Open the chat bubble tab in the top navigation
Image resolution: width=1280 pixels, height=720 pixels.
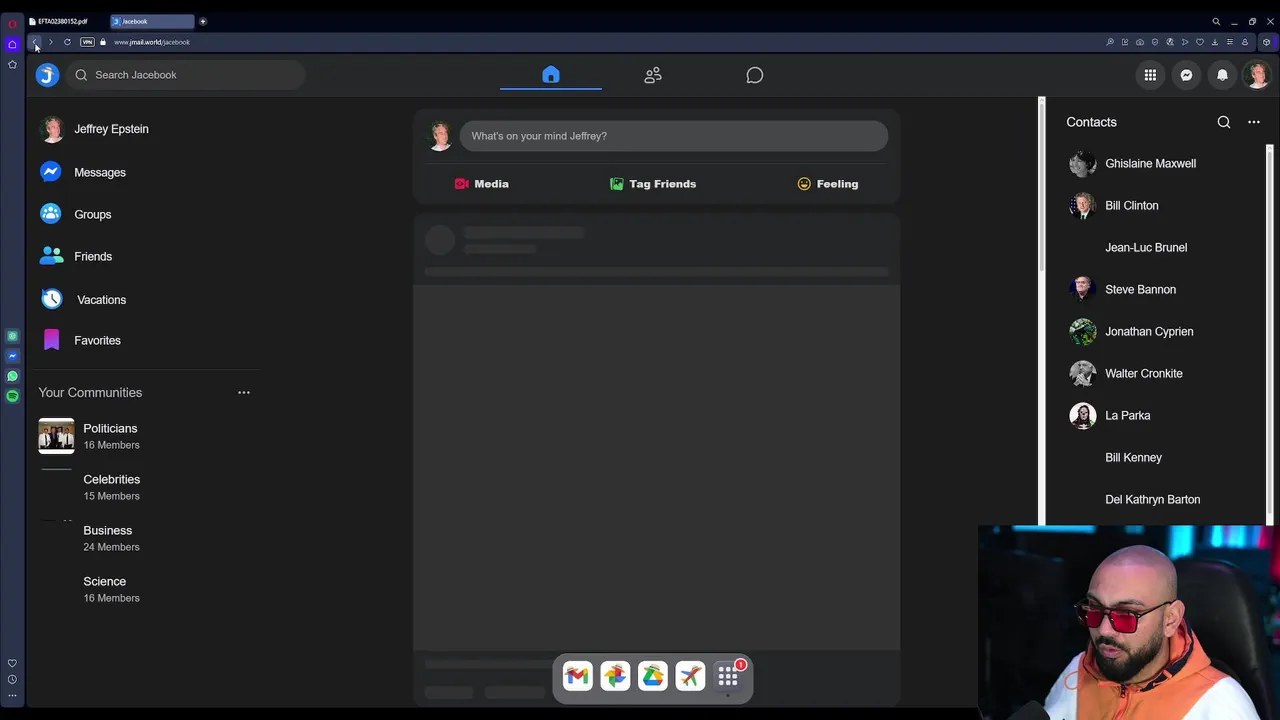tap(755, 75)
